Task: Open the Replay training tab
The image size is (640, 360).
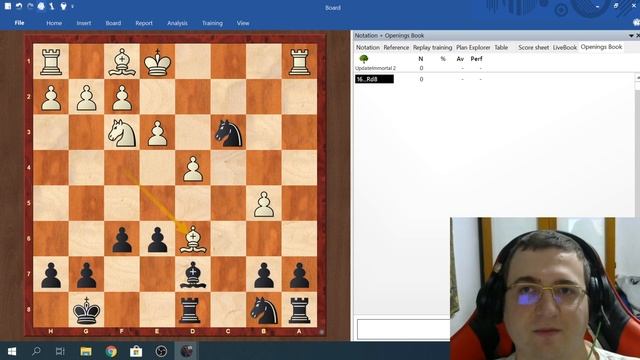Action: coord(432,47)
